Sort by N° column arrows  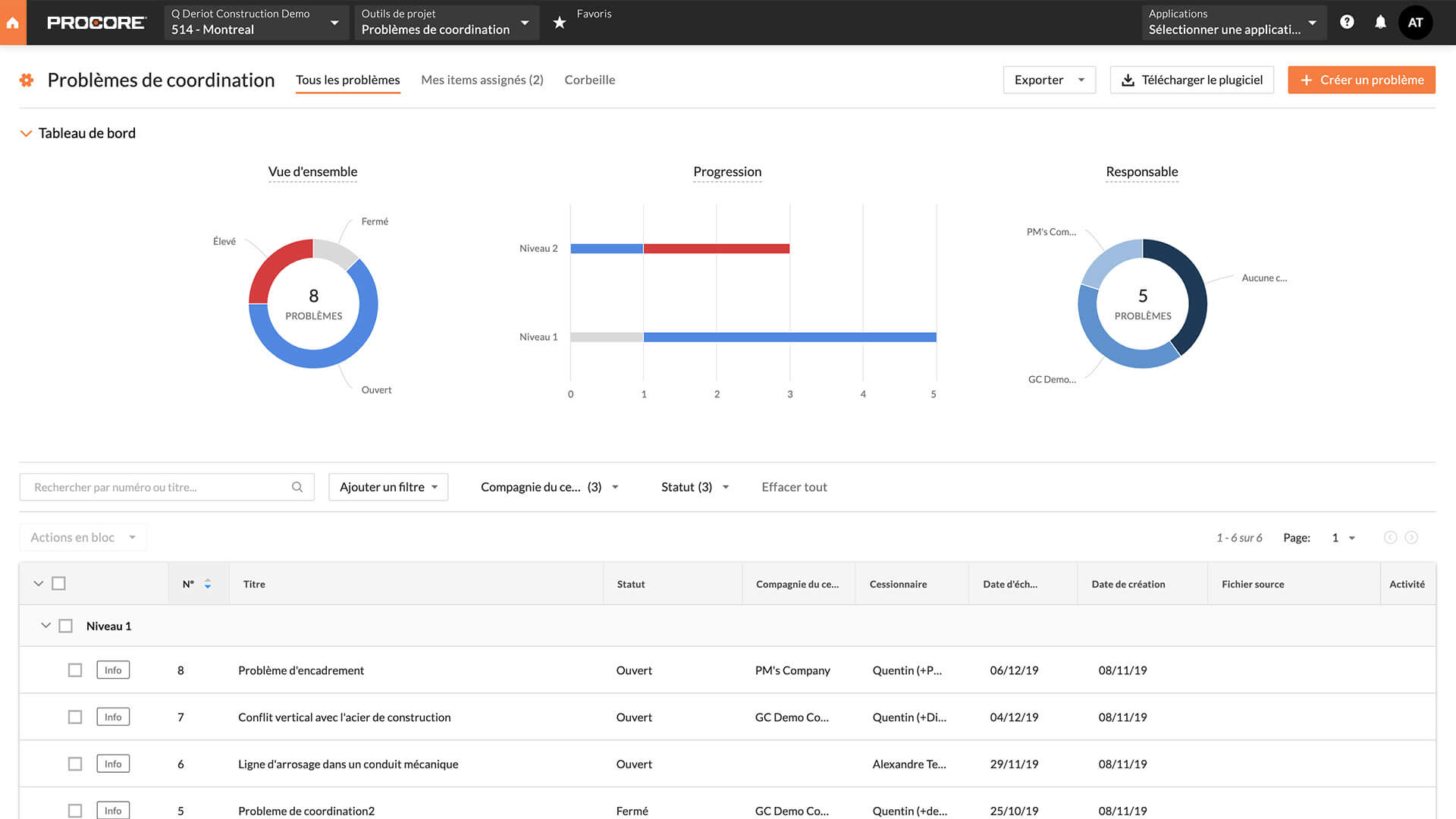[x=207, y=584]
